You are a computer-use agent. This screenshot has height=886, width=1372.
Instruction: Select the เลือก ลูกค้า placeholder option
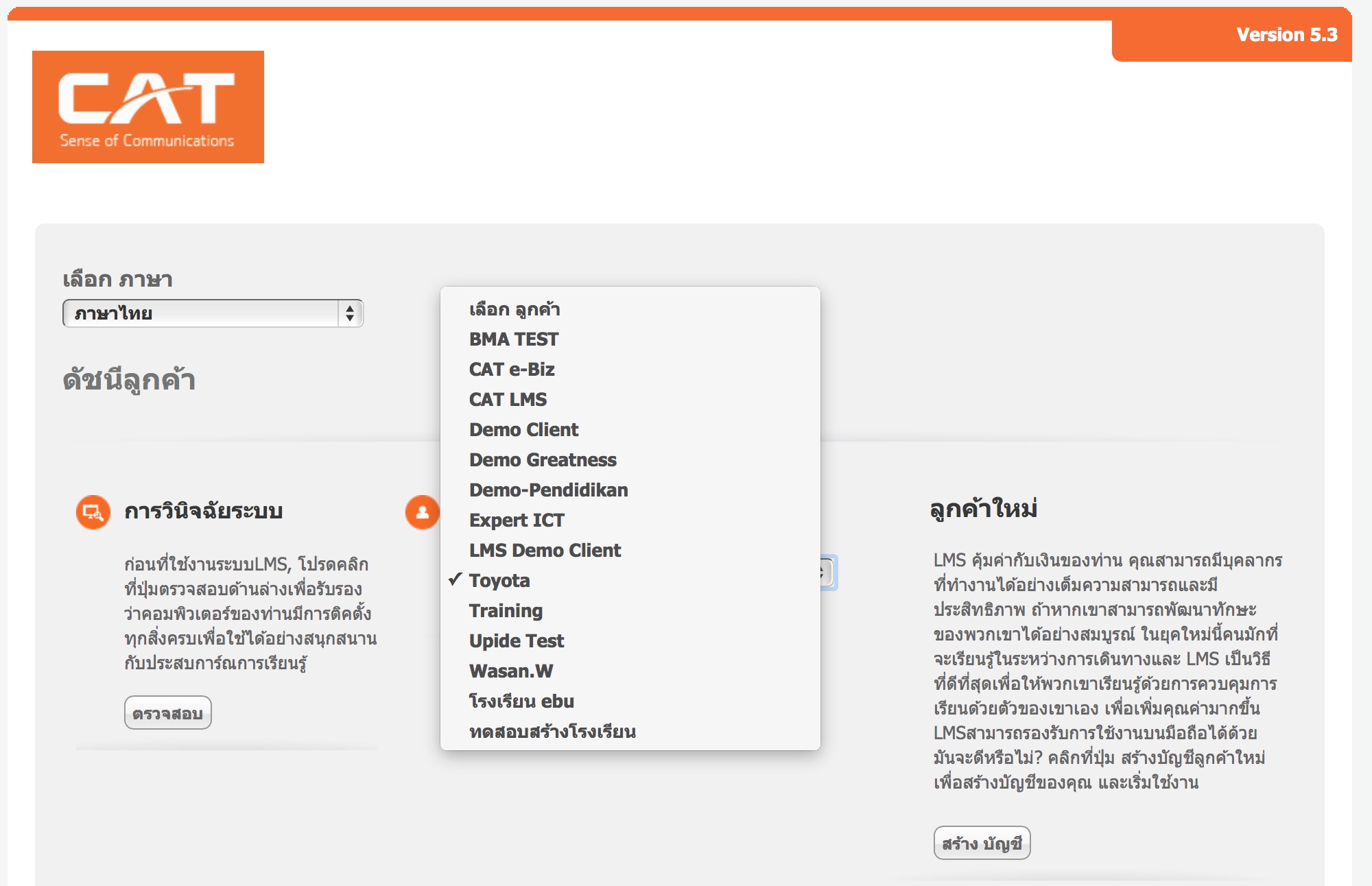pyautogui.click(x=630, y=309)
